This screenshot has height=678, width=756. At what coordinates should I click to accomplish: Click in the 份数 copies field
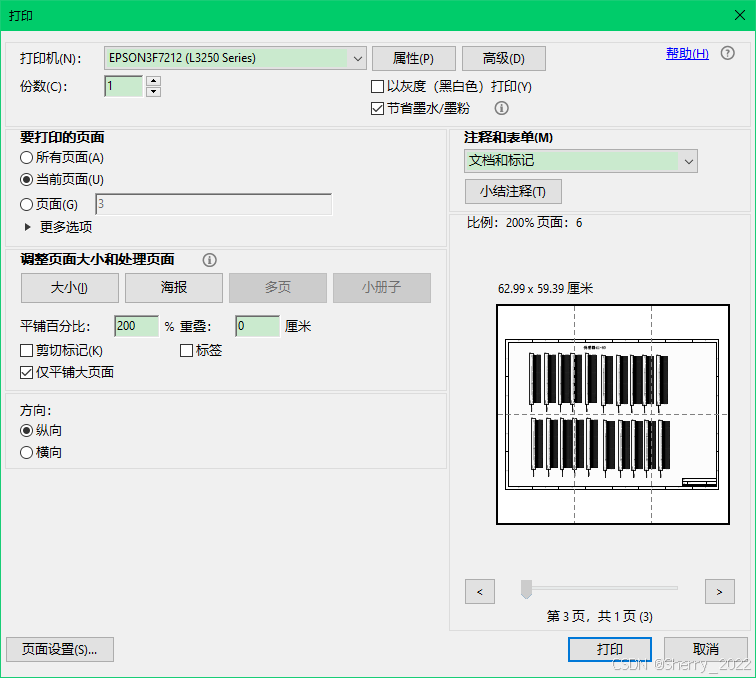pyautogui.click(x=124, y=86)
